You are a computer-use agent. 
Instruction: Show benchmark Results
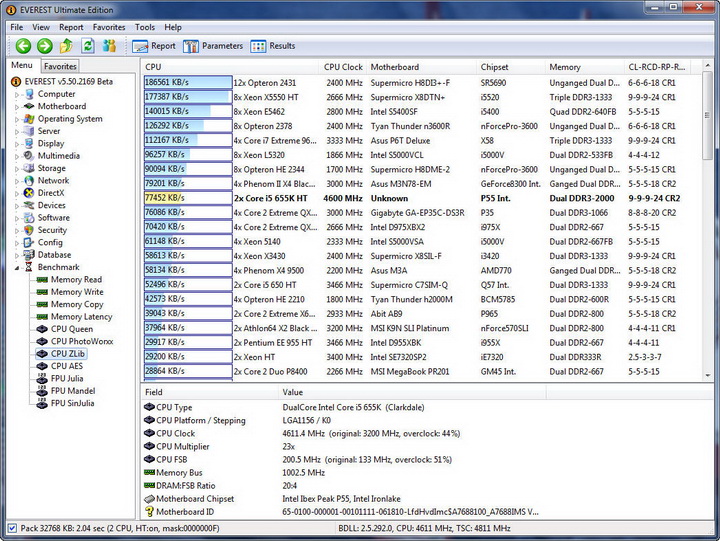(x=273, y=46)
